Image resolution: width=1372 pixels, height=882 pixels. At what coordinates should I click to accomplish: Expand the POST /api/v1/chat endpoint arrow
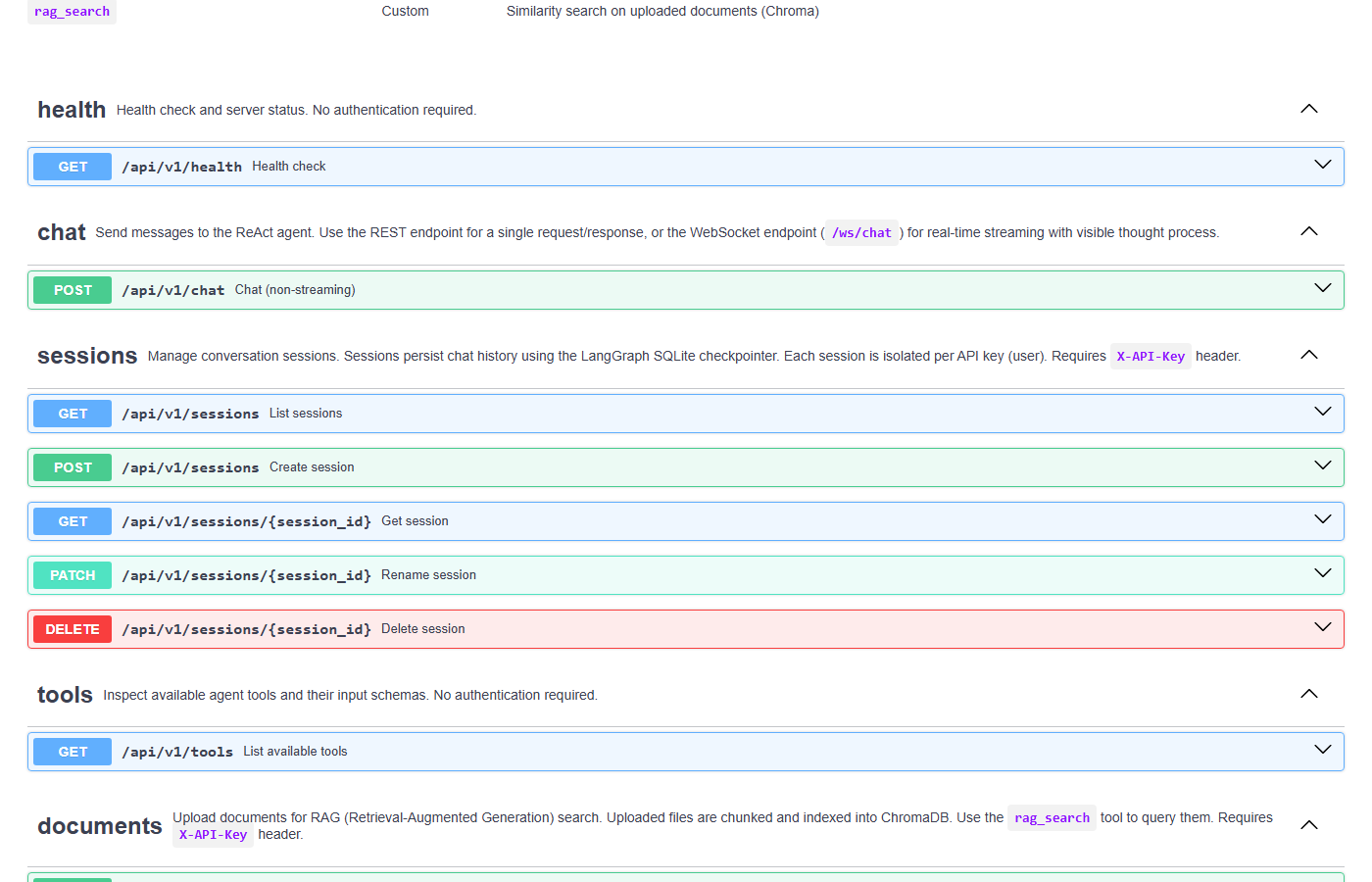1323,288
